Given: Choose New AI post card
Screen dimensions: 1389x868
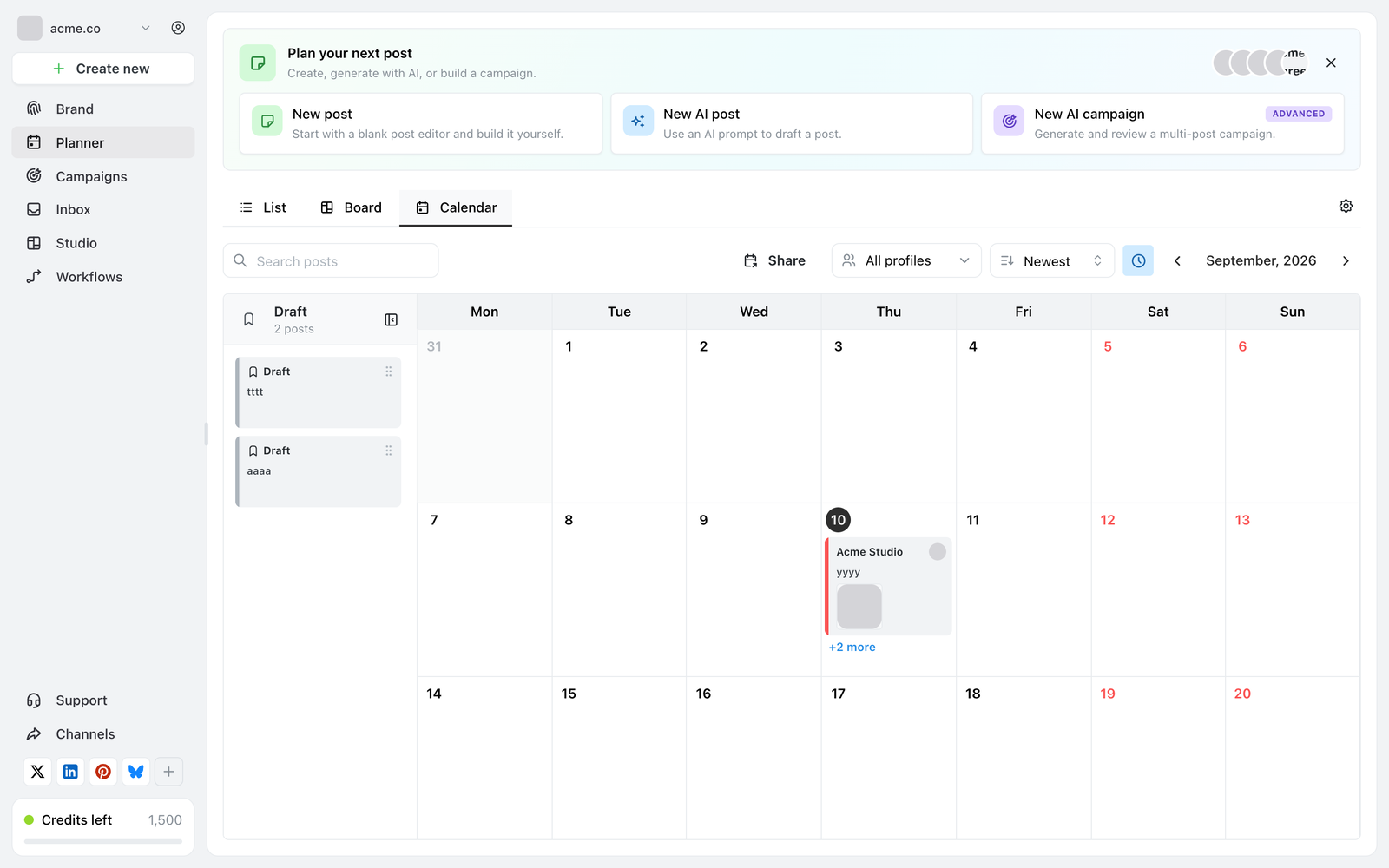Looking at the screenshot, I should pyautogui.click(x=792, y=123).
